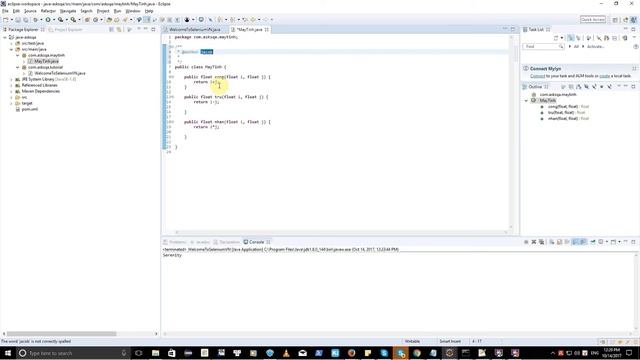Collapse the java-askqa project node
The width and height of the screenshot is (640, 360).
5,37
